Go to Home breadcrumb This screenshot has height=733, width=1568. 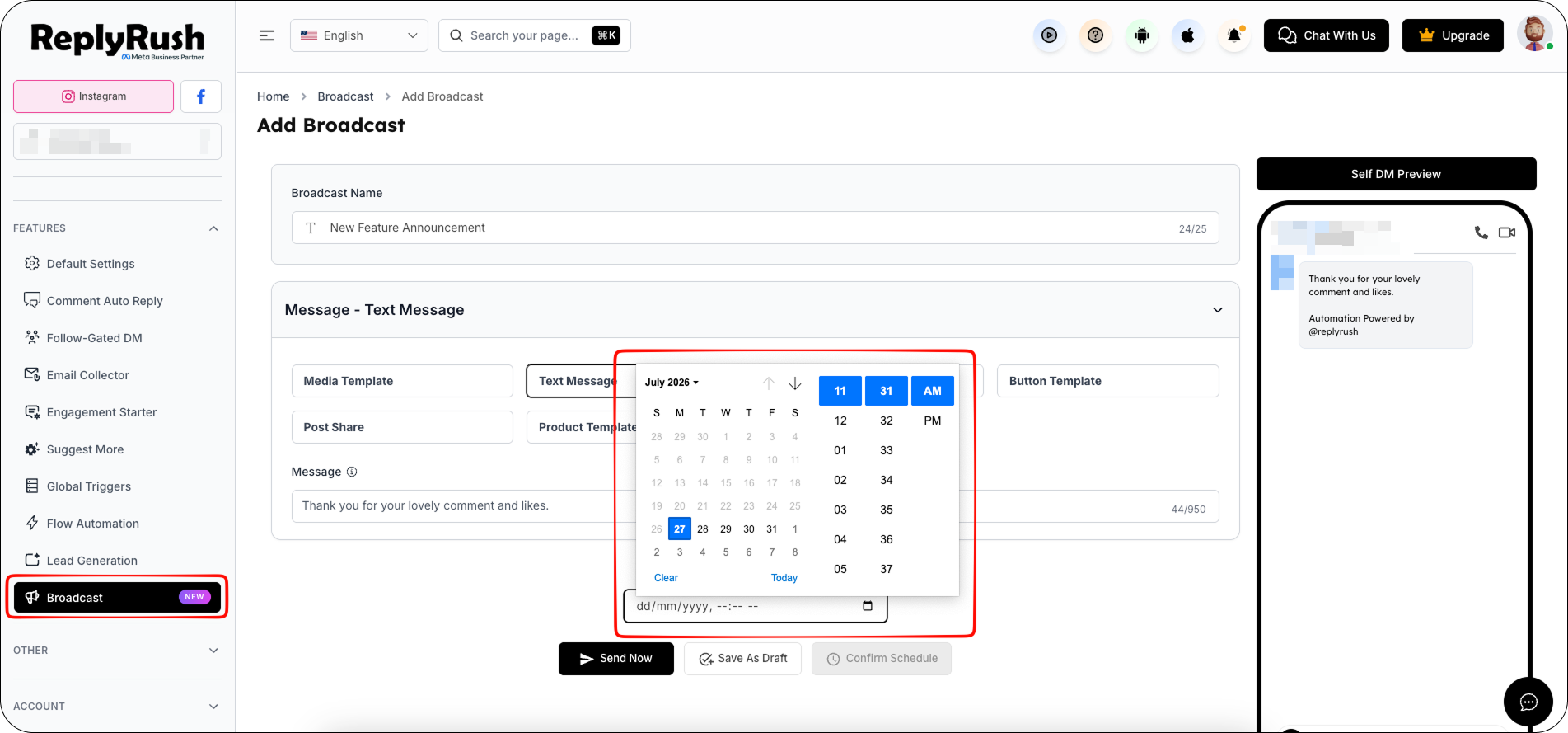[x=274, y=96]
